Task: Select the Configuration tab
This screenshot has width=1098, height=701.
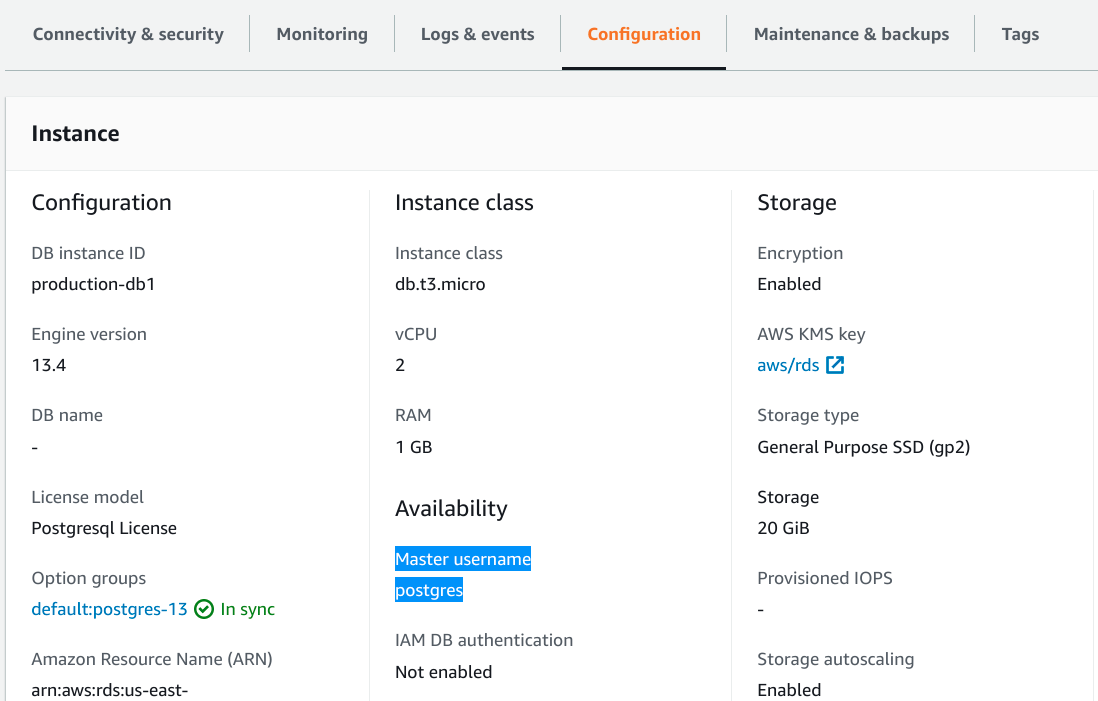Action: click(644, 34)
